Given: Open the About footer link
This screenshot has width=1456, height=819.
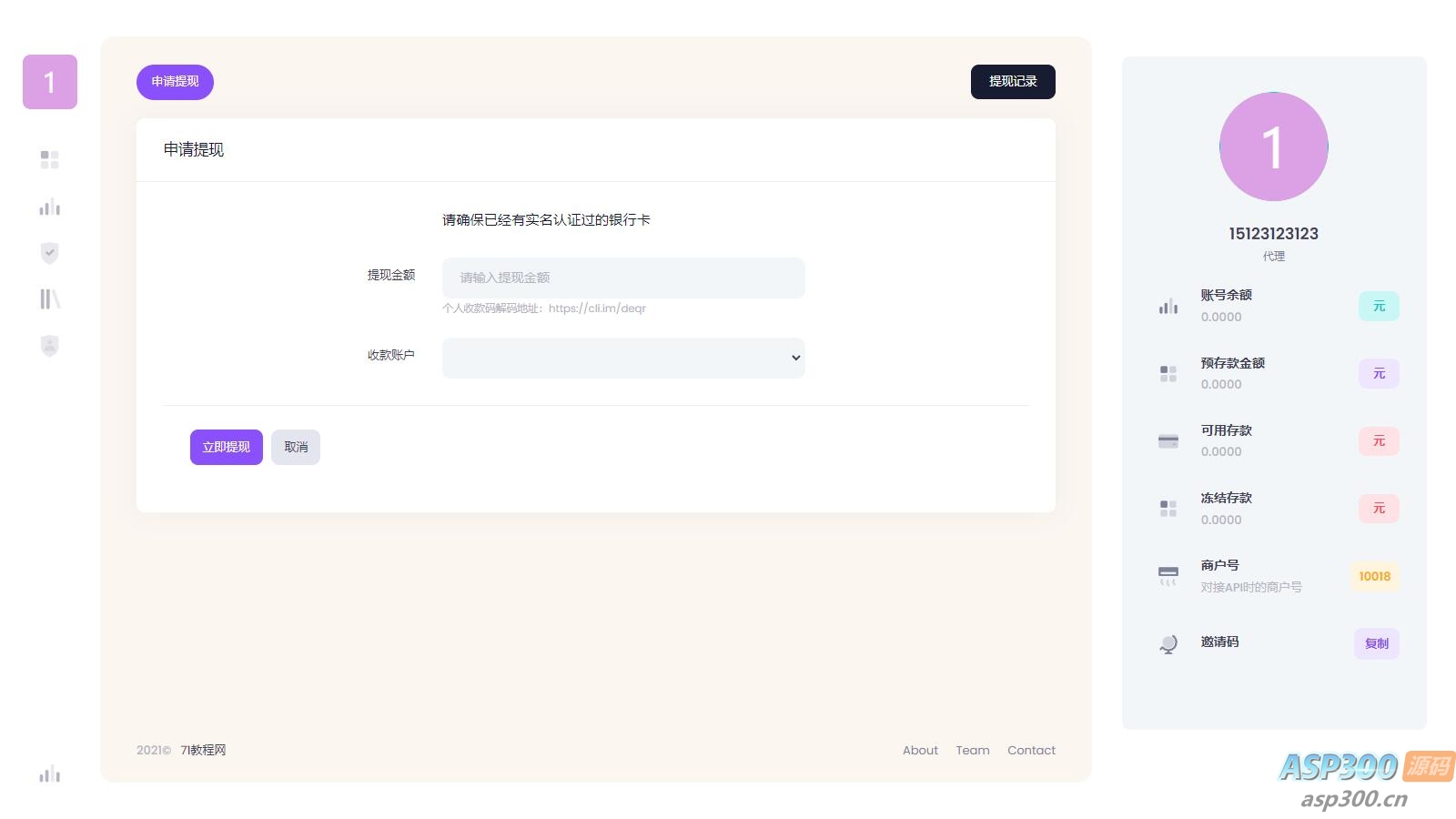Looking at the screenshot, I should [920, 751].
